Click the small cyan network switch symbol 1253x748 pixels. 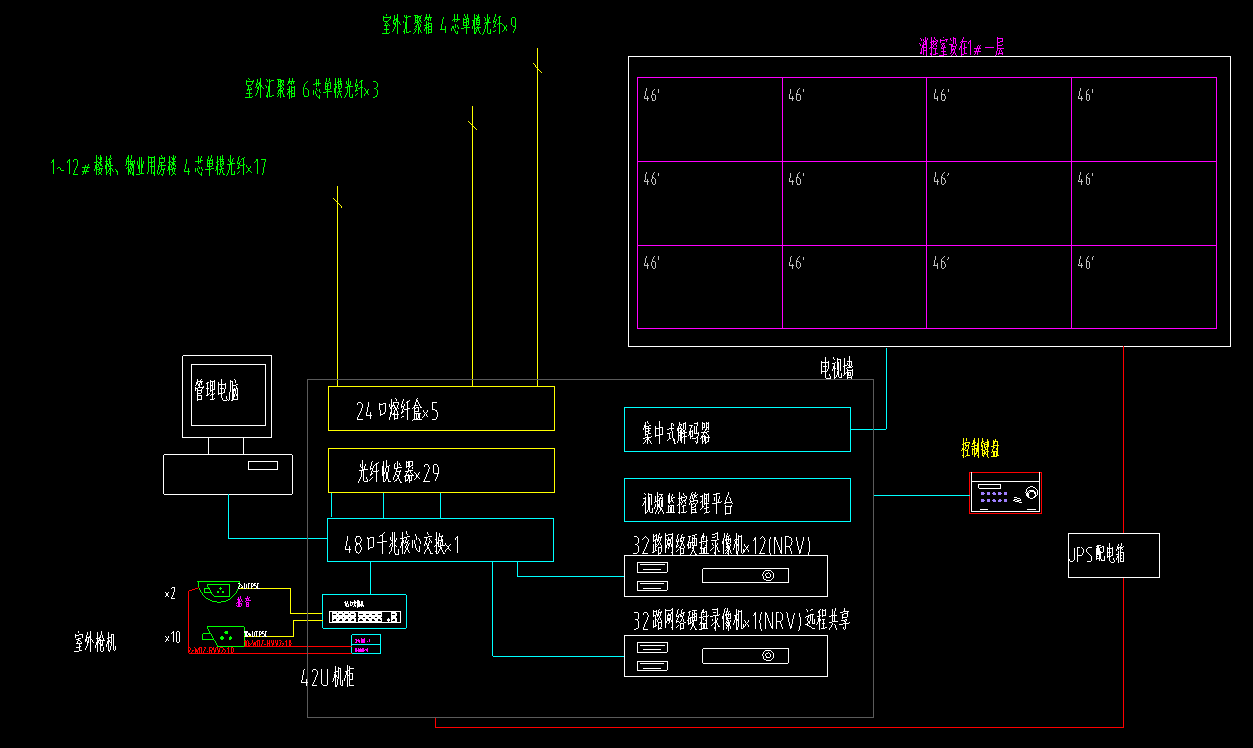(x=364, y=611)
